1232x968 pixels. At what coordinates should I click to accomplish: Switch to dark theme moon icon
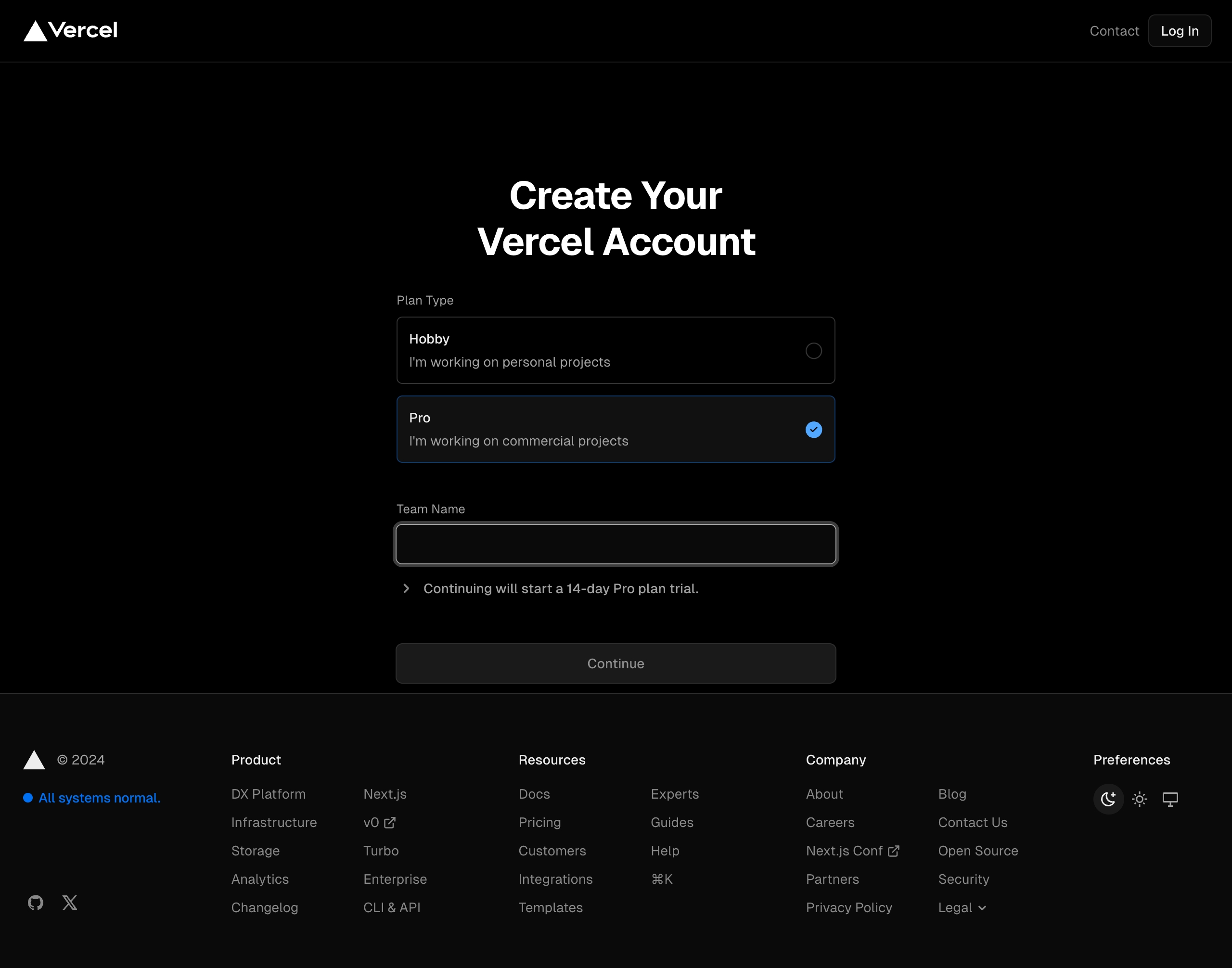point(1108,799)
